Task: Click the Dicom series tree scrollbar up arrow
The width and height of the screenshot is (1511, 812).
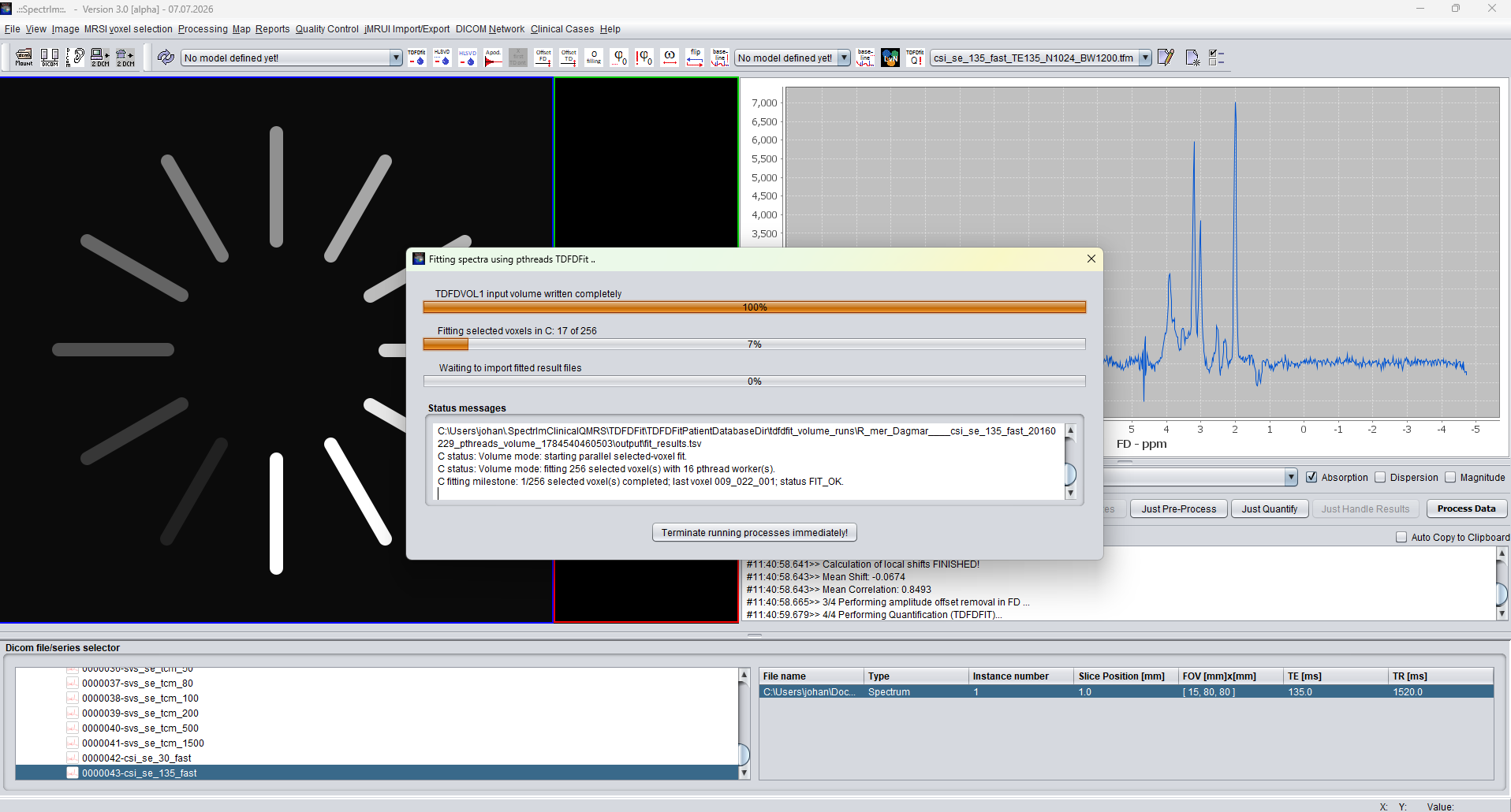Action: 744,675
